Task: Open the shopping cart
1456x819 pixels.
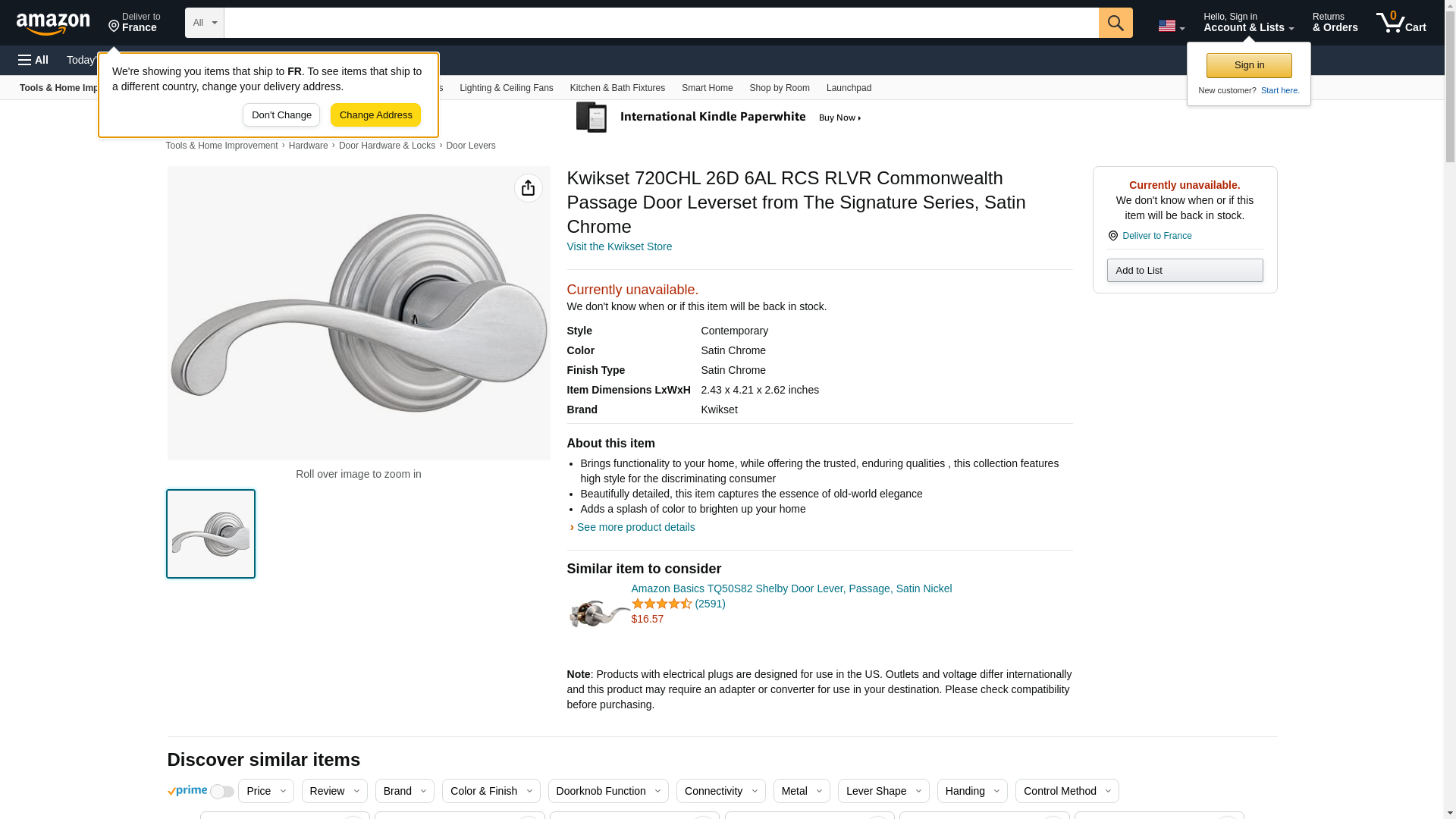Action: [1401, 23]
